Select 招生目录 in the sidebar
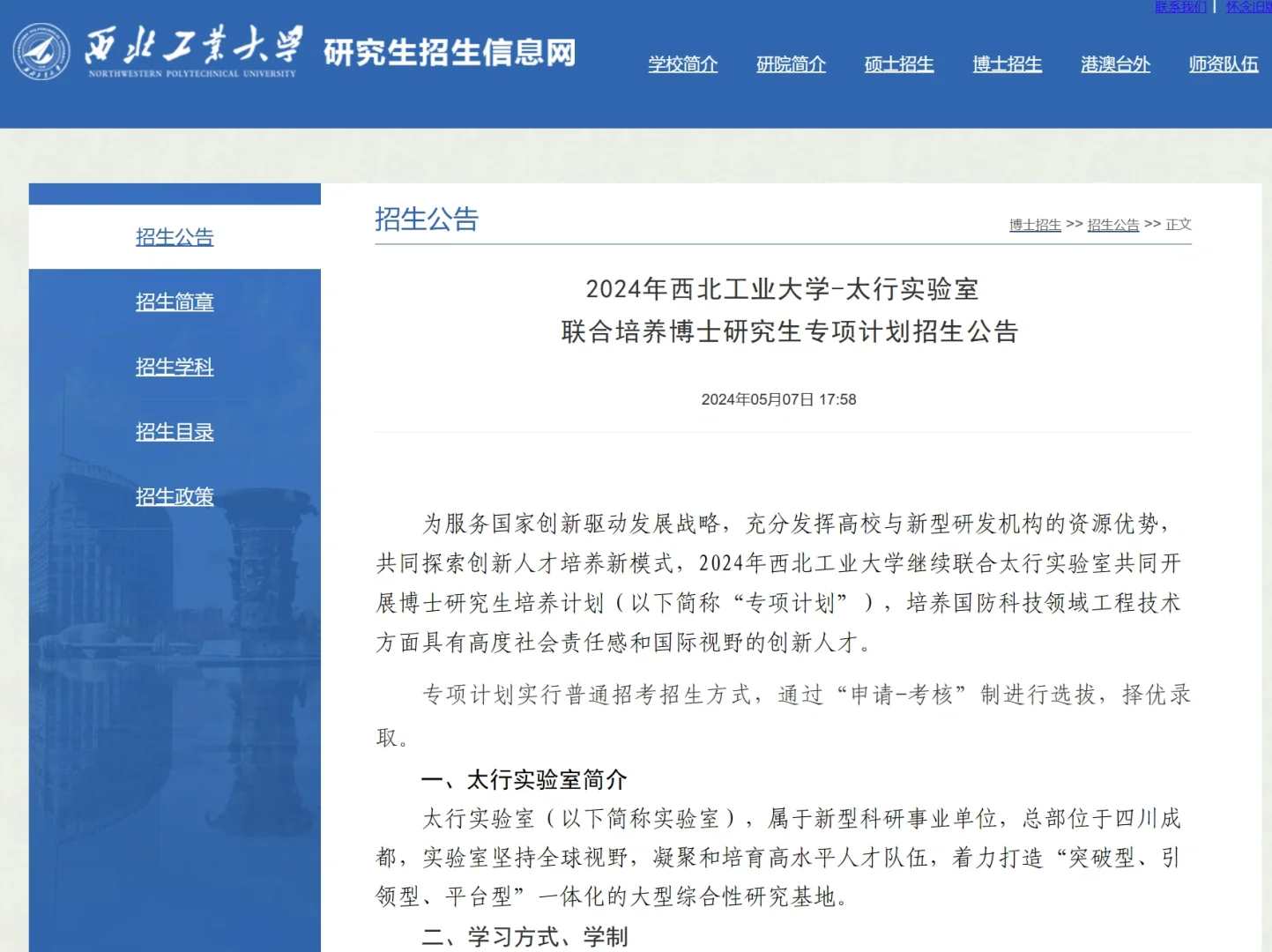Viewport: 1272px width, 952px height. pyautogui.click(x=175, y=432)
